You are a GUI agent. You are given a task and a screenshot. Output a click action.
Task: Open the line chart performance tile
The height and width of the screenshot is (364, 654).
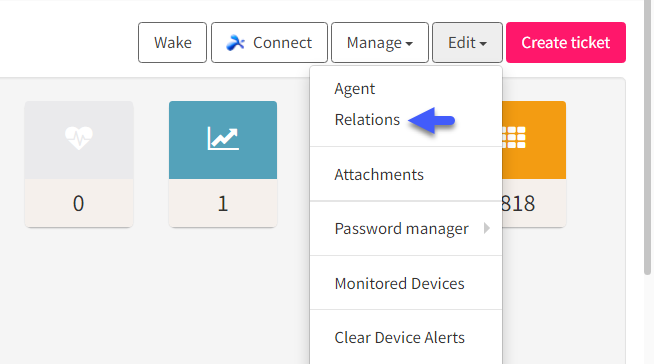point(223,140)
